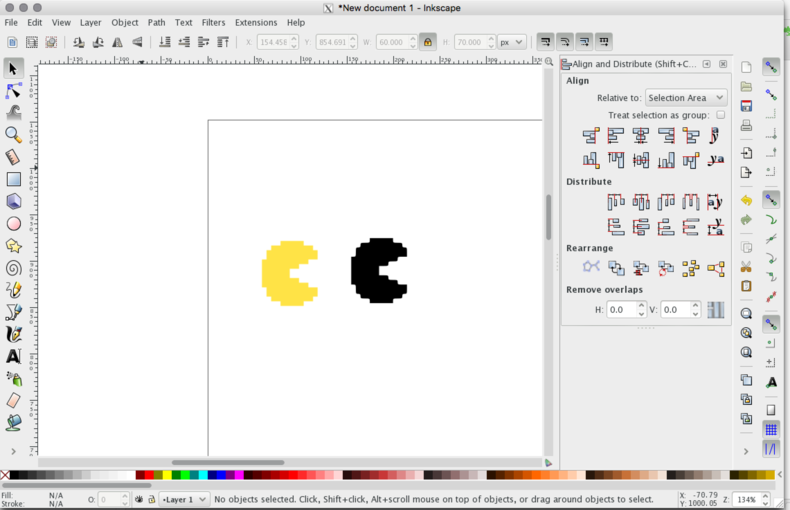Toggle the grid snapping icon

pos(771,429)
